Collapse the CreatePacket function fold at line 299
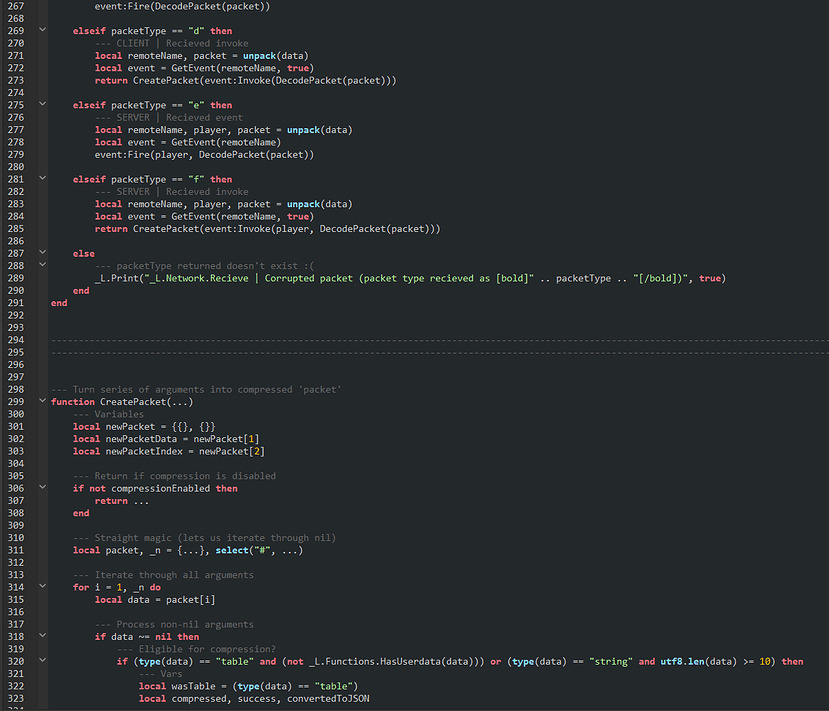 (x=43, y=400)
